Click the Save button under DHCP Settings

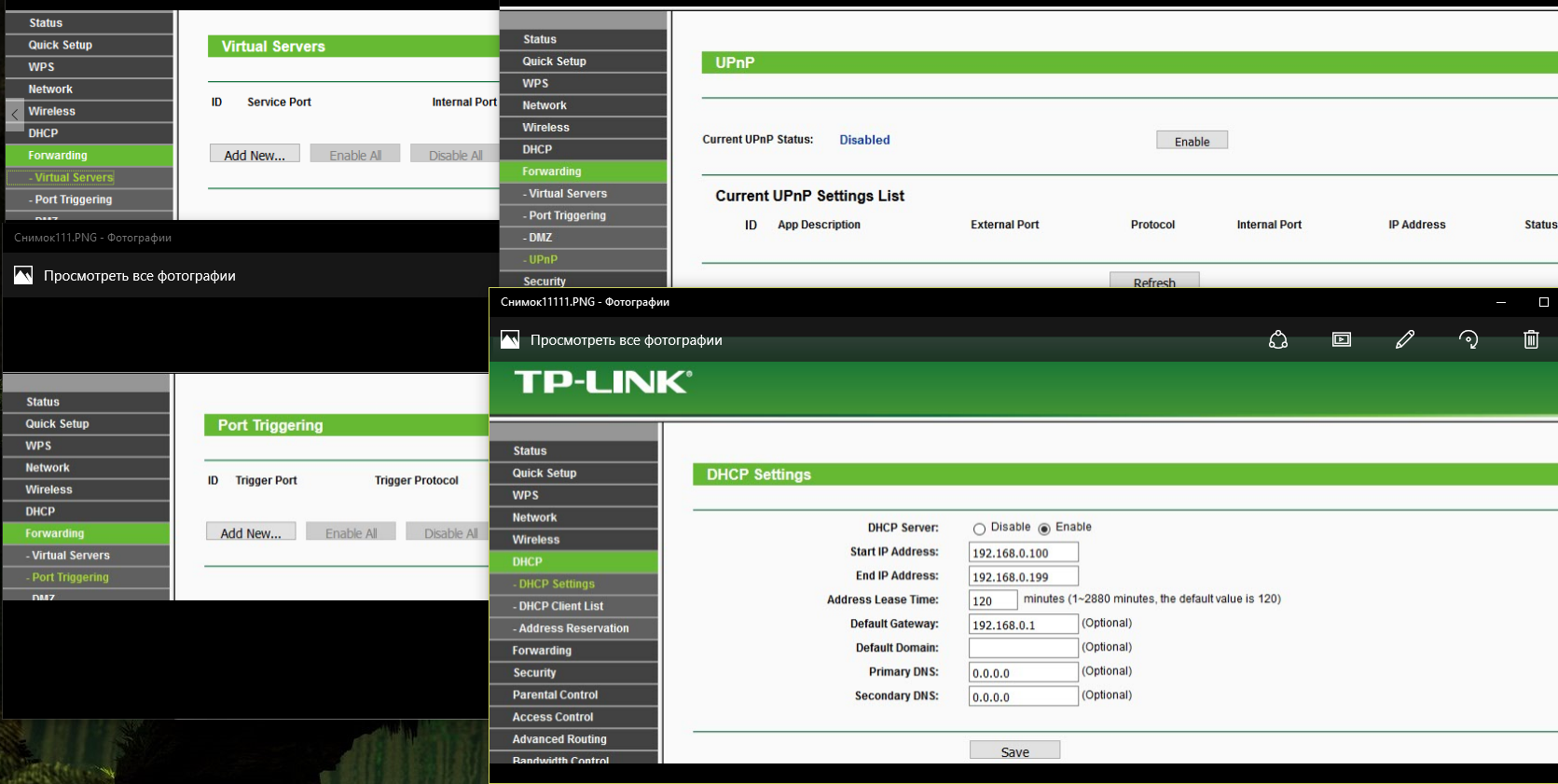(1014, 751)
